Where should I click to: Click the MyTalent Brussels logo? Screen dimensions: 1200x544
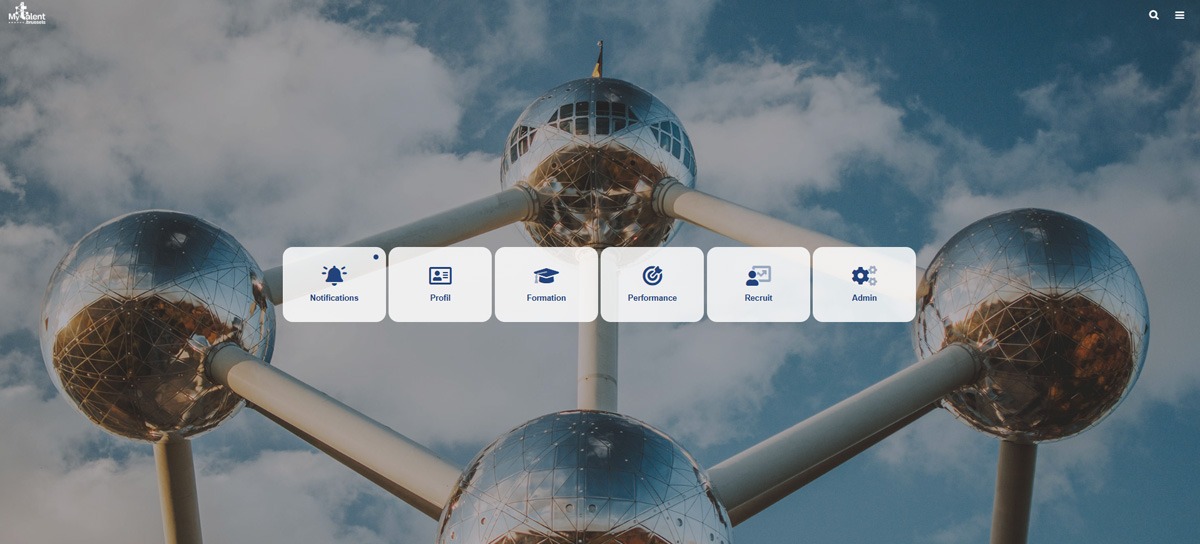tap(27, 14)
